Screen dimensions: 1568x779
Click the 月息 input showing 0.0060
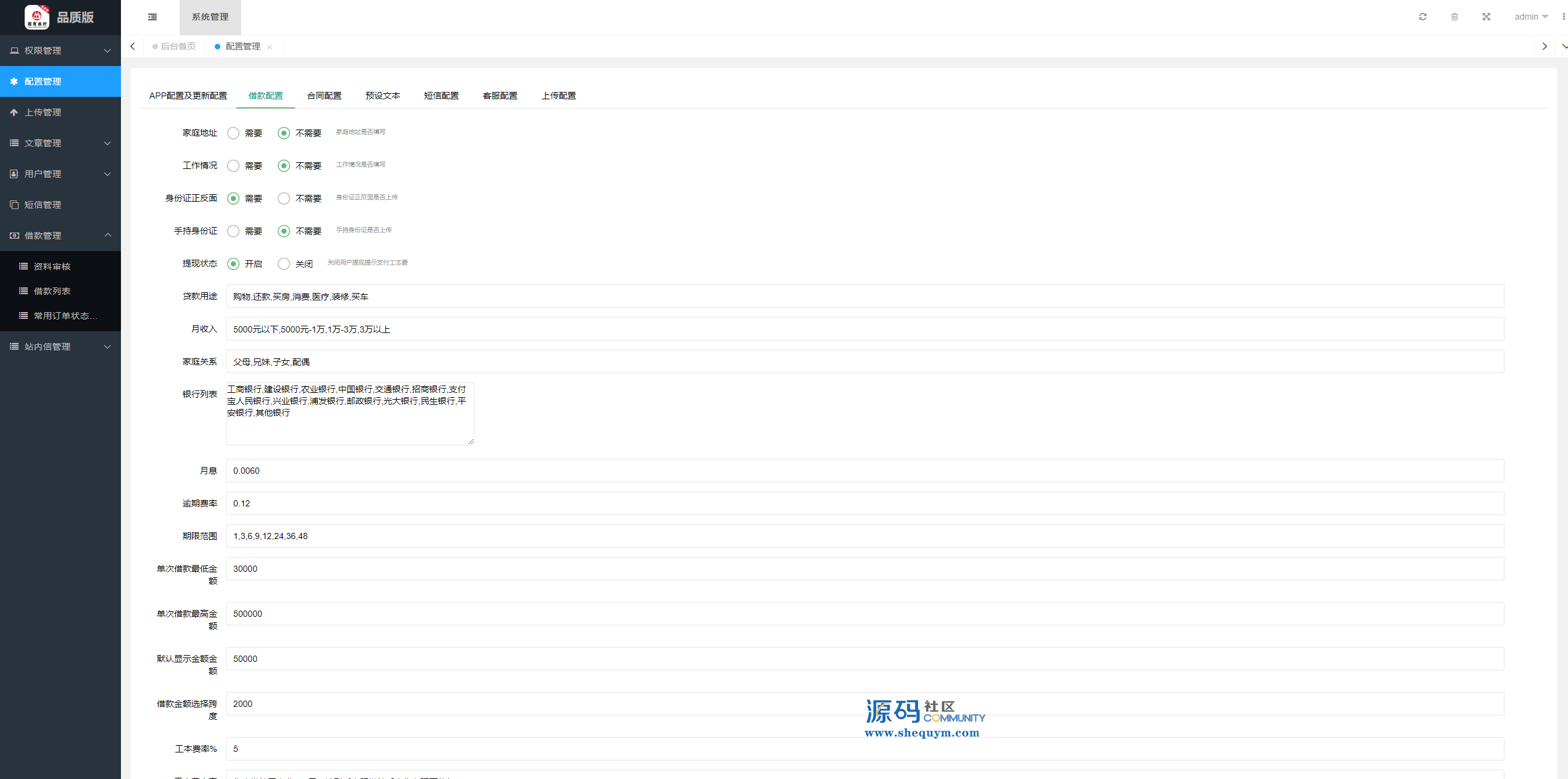pos(865,471)
